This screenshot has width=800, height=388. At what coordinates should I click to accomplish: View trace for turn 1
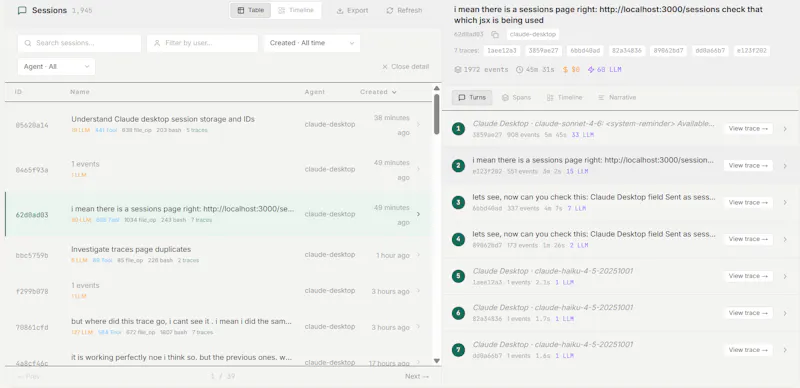pos(748,129)
